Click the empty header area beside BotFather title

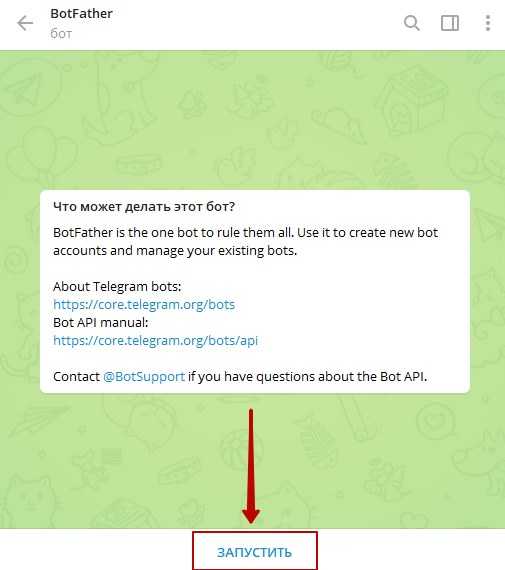pos(254,24)
